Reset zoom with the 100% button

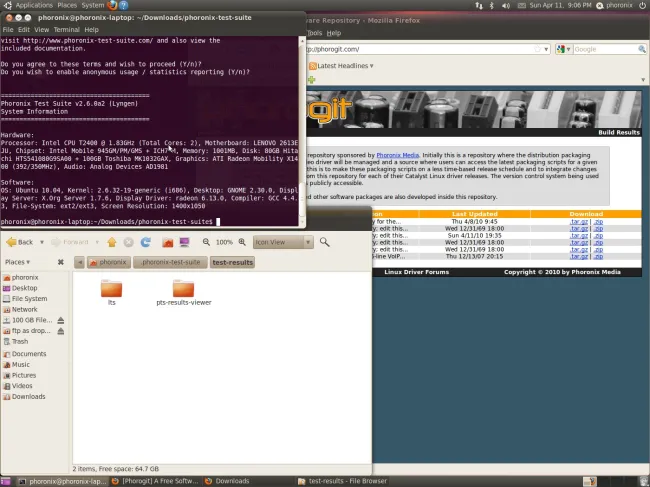coord(224,242)
